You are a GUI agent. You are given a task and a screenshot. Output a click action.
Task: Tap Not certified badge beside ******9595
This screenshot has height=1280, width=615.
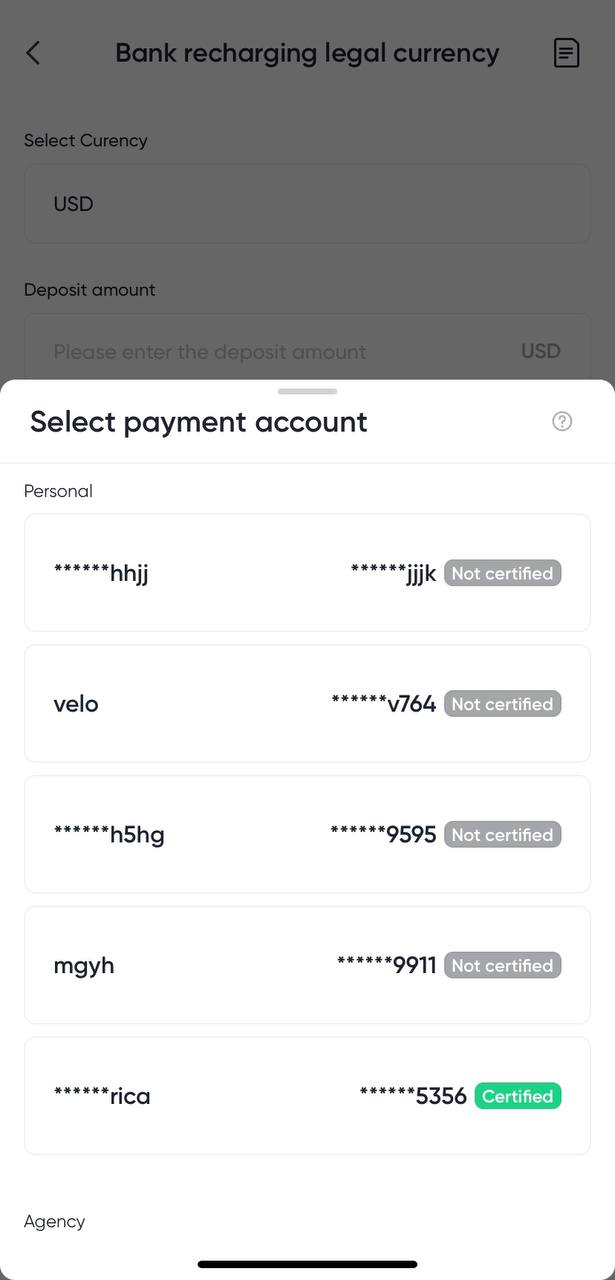[502, 835]
